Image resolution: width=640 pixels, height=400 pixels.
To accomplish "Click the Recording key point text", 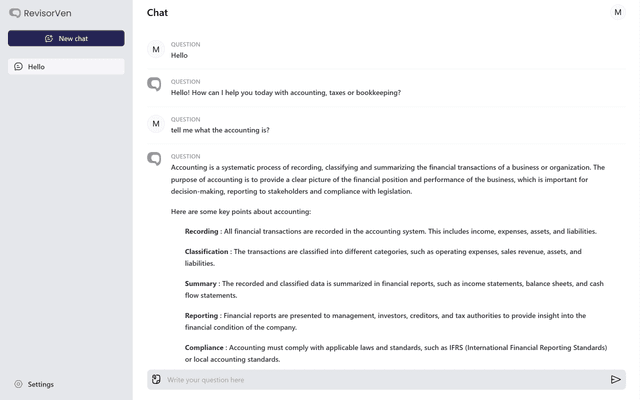I will 390,231.
